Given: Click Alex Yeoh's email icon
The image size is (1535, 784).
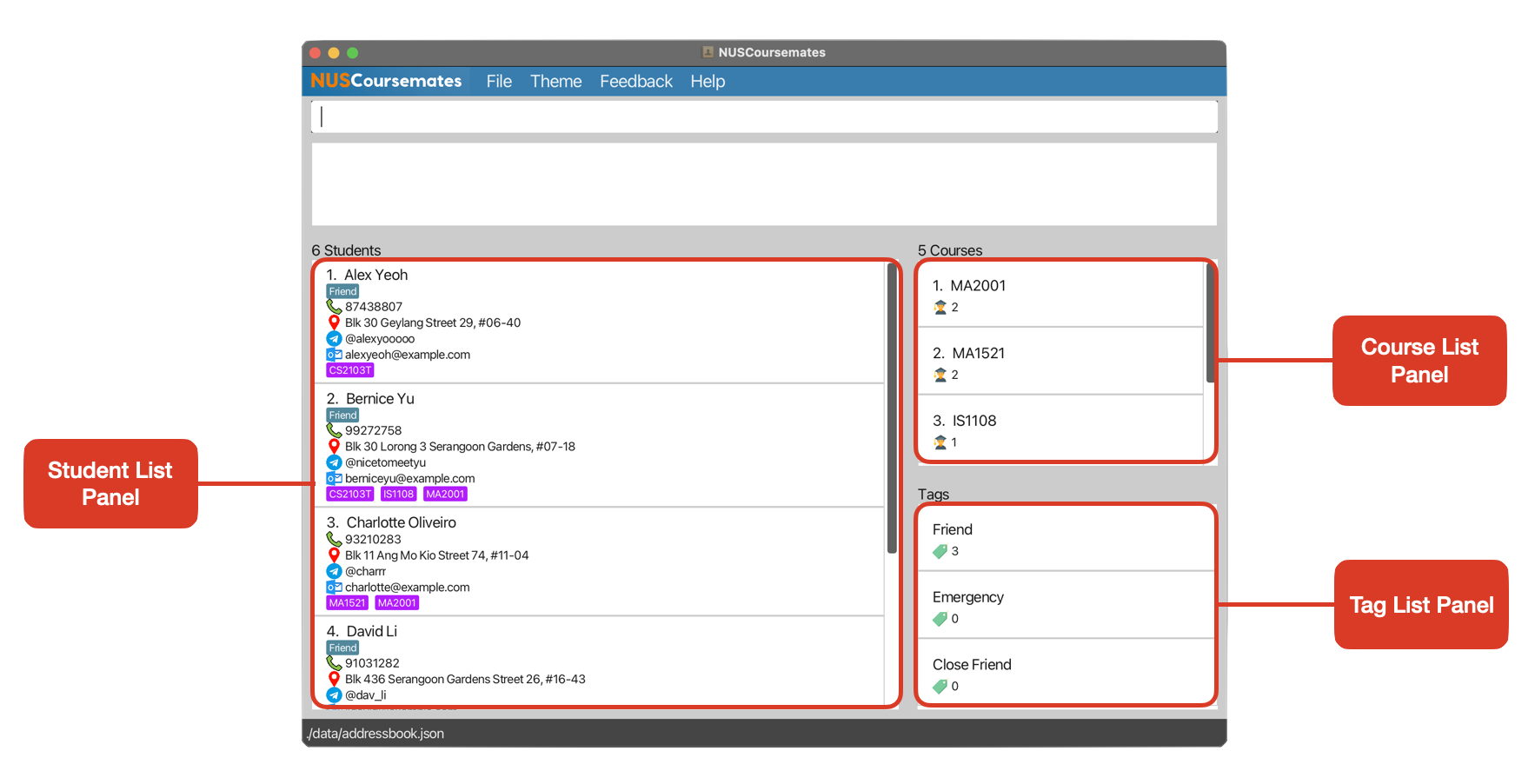Looking at the screenshot, I should coord(334,355).
